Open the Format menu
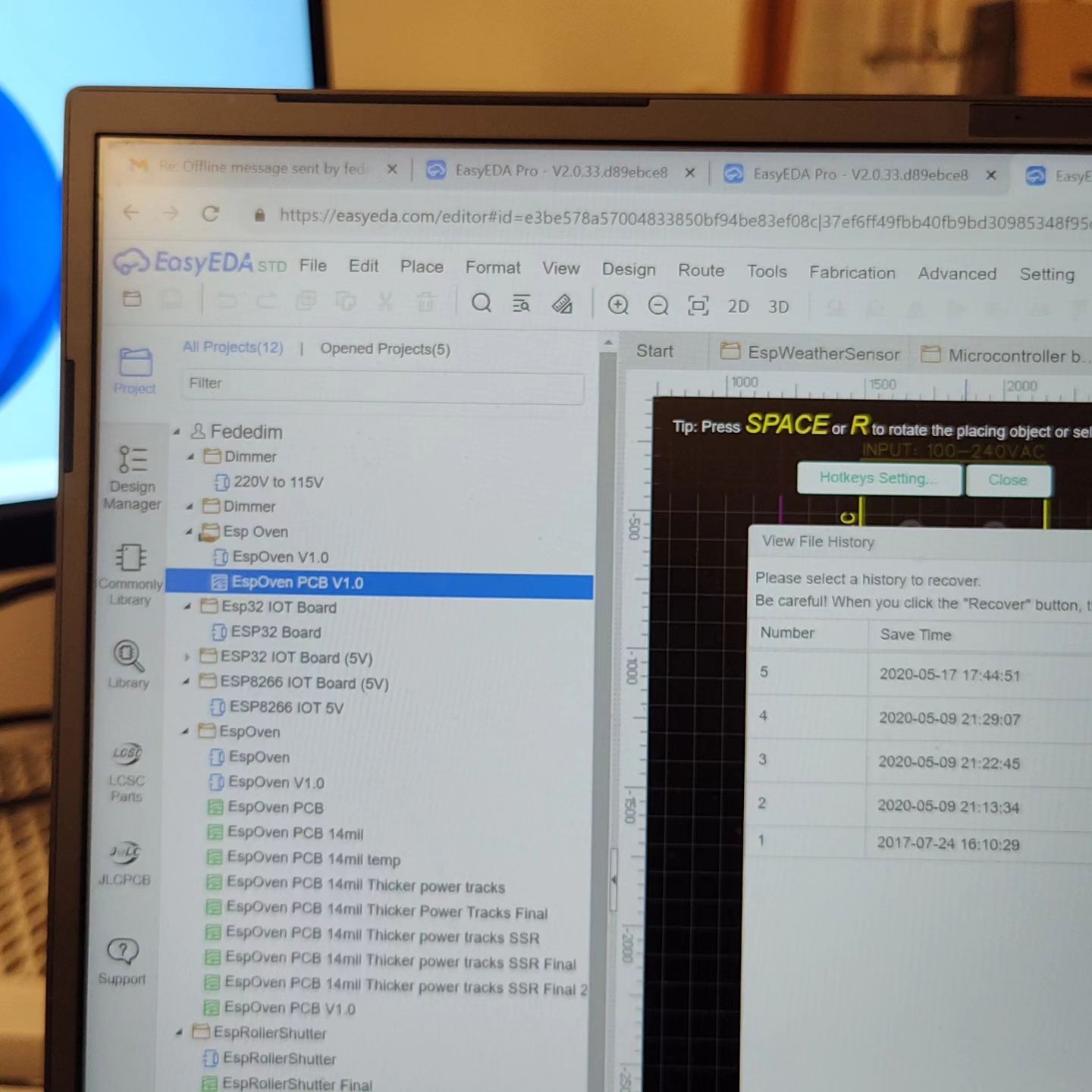Viewport: 1092px width, 1092px height. pyautogui.click(x=493, y=268)
